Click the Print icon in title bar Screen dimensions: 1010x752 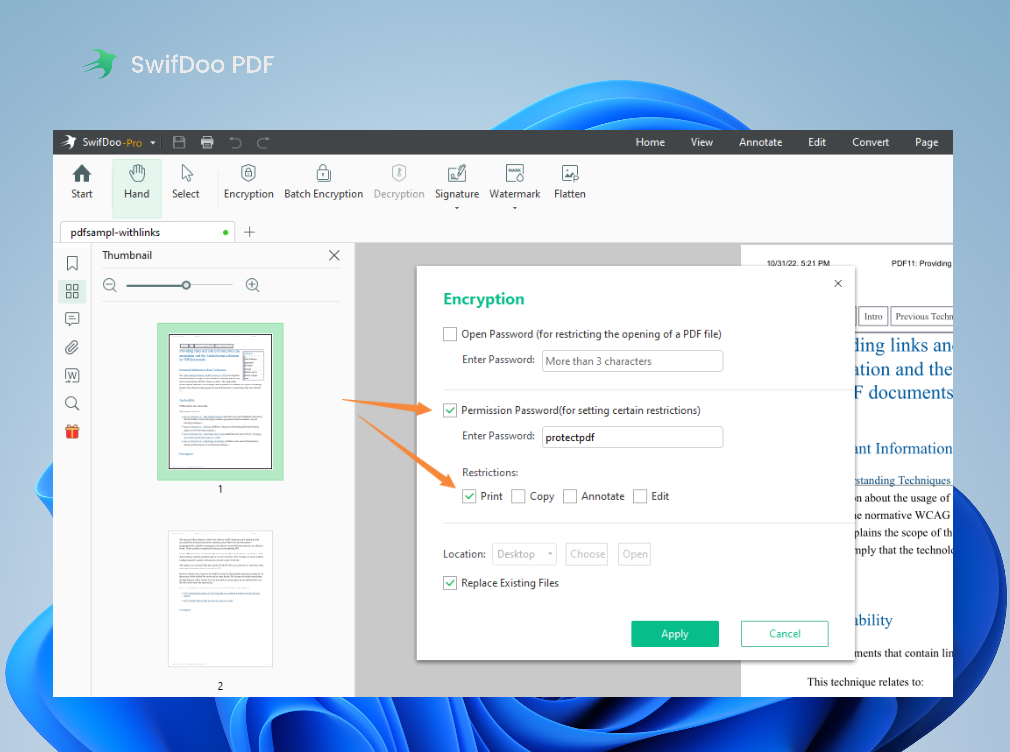click(207, 142)
